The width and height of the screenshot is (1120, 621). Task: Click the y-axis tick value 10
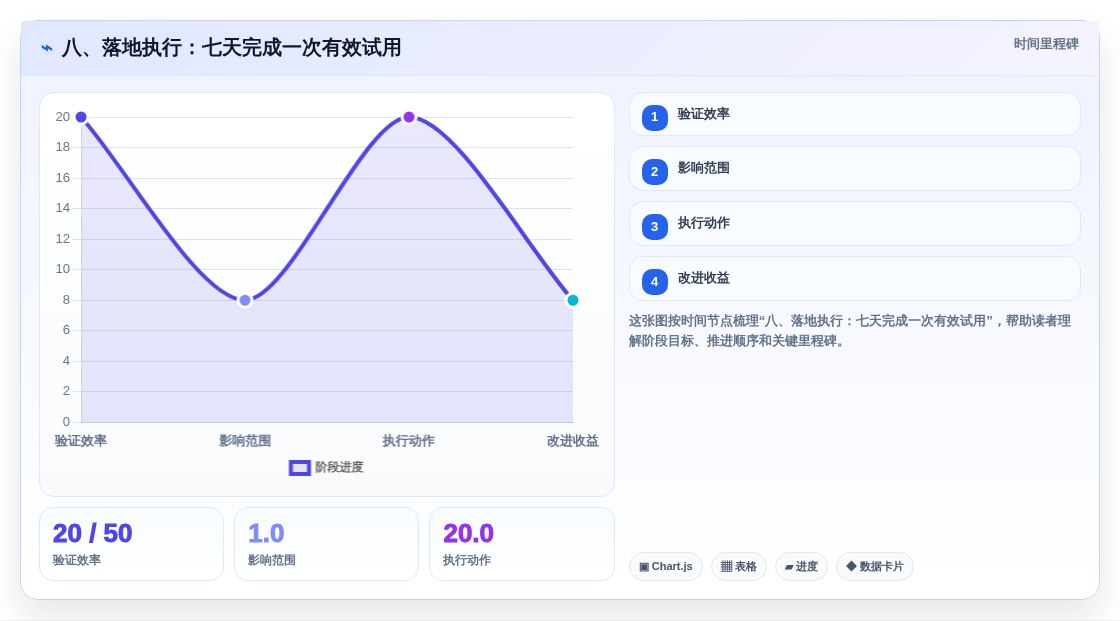tap(63, 269)
